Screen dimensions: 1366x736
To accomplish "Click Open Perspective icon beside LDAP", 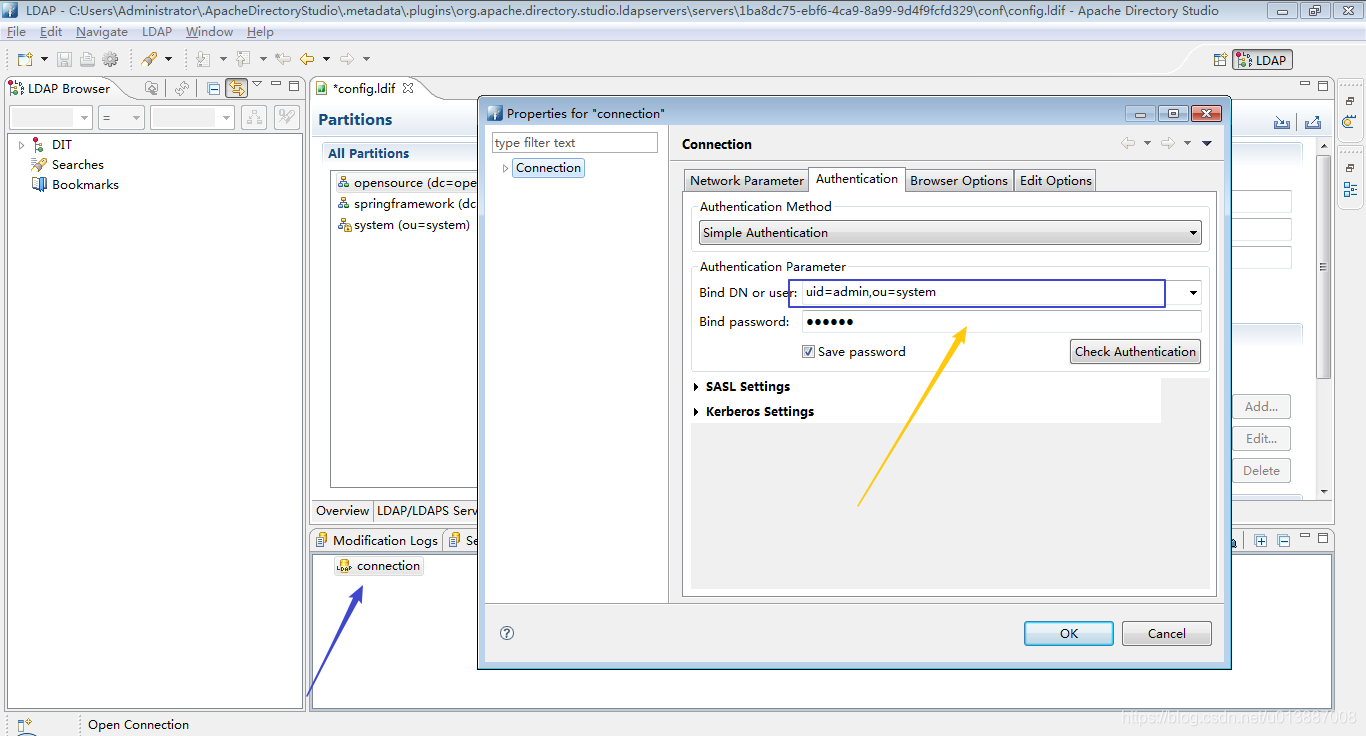I will [1220, 60].
